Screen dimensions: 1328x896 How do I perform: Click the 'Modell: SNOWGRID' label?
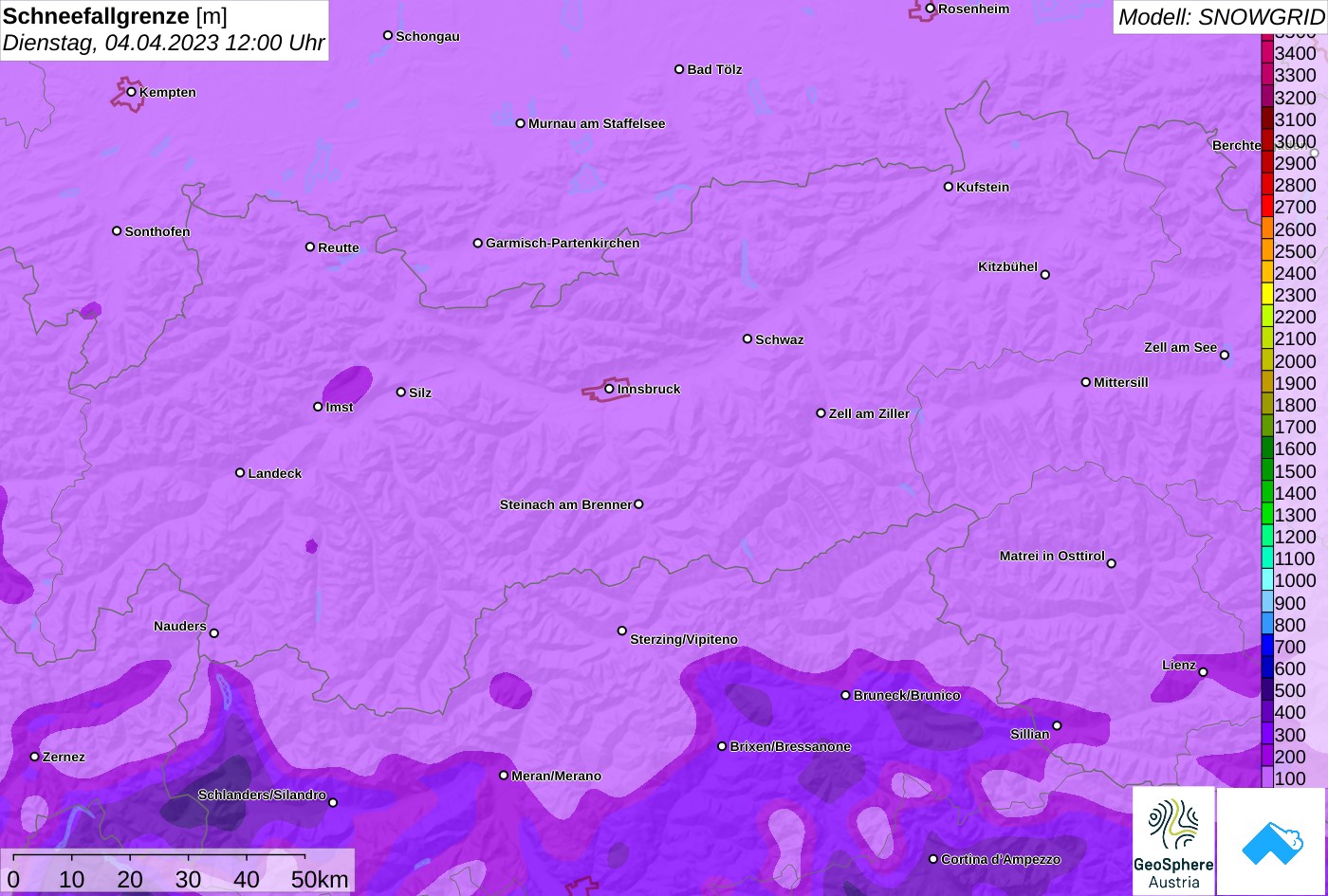[x=1221, y=16]
